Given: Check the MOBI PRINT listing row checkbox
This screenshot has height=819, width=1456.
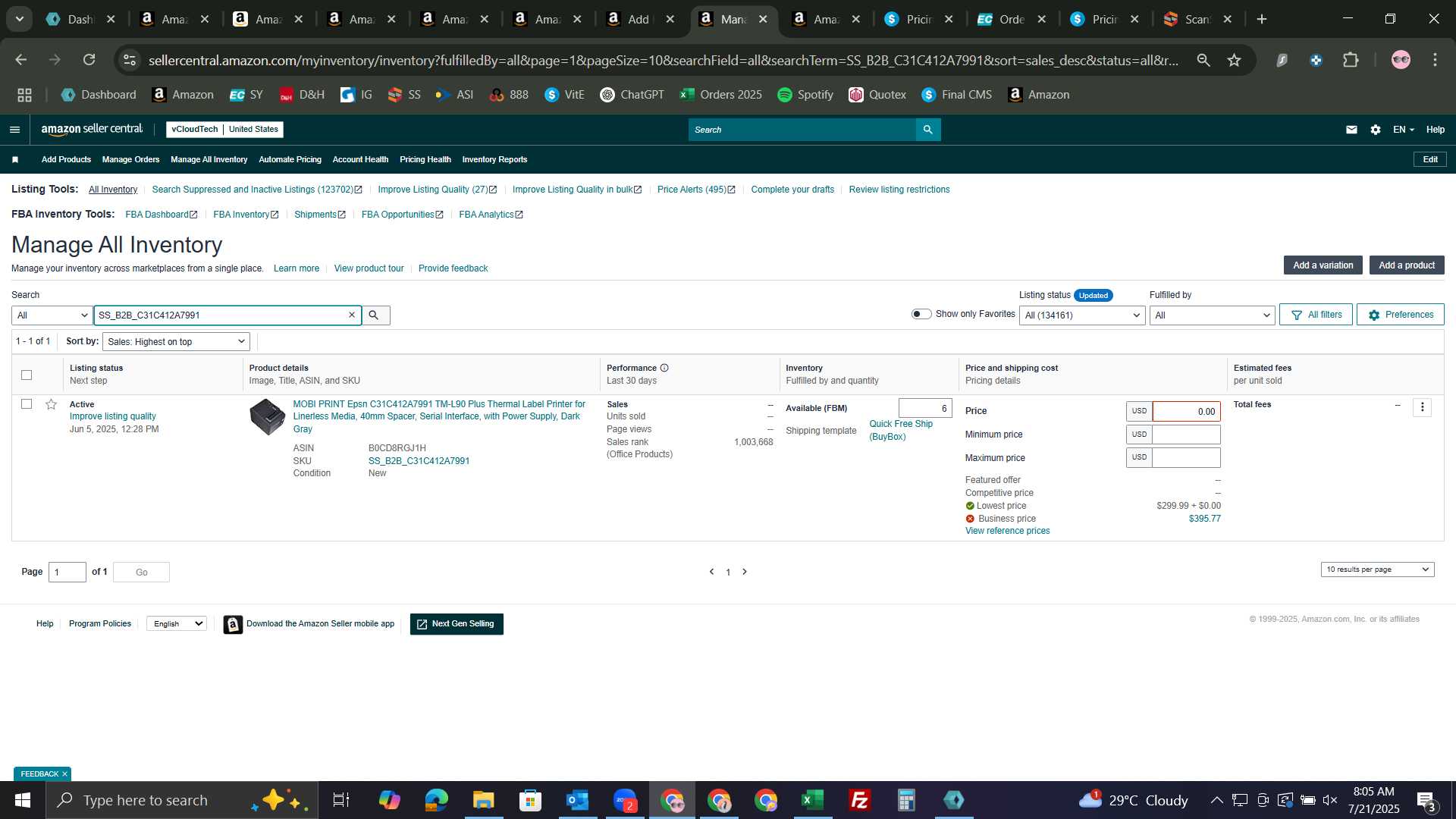Looking at the screenshot, I should pyautogui.click(x=27, y=404).
